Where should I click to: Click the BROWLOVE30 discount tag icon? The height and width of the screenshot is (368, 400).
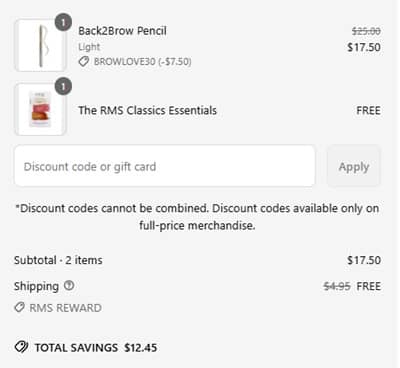[84, 61]
